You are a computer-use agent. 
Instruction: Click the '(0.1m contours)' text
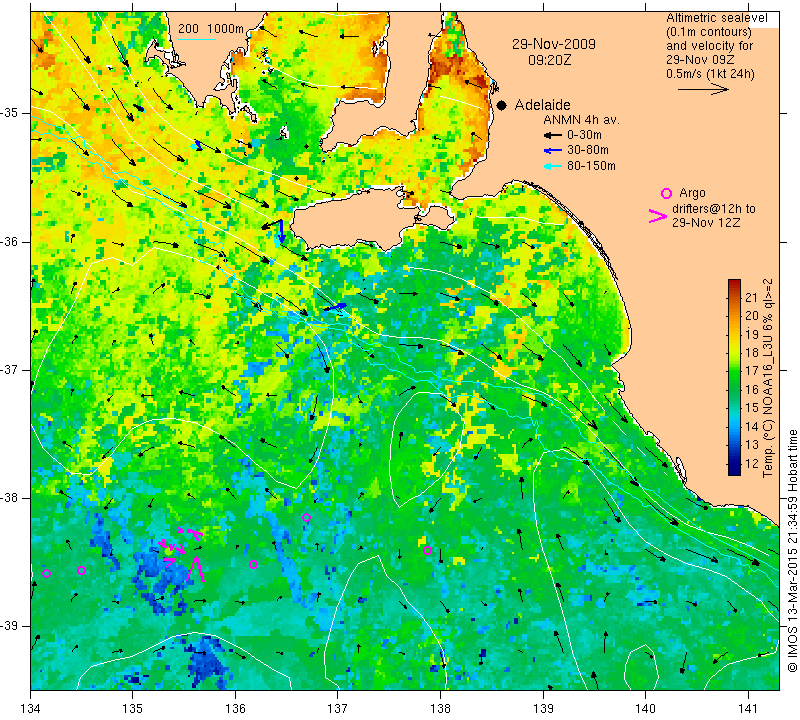[x=709, y=32]
